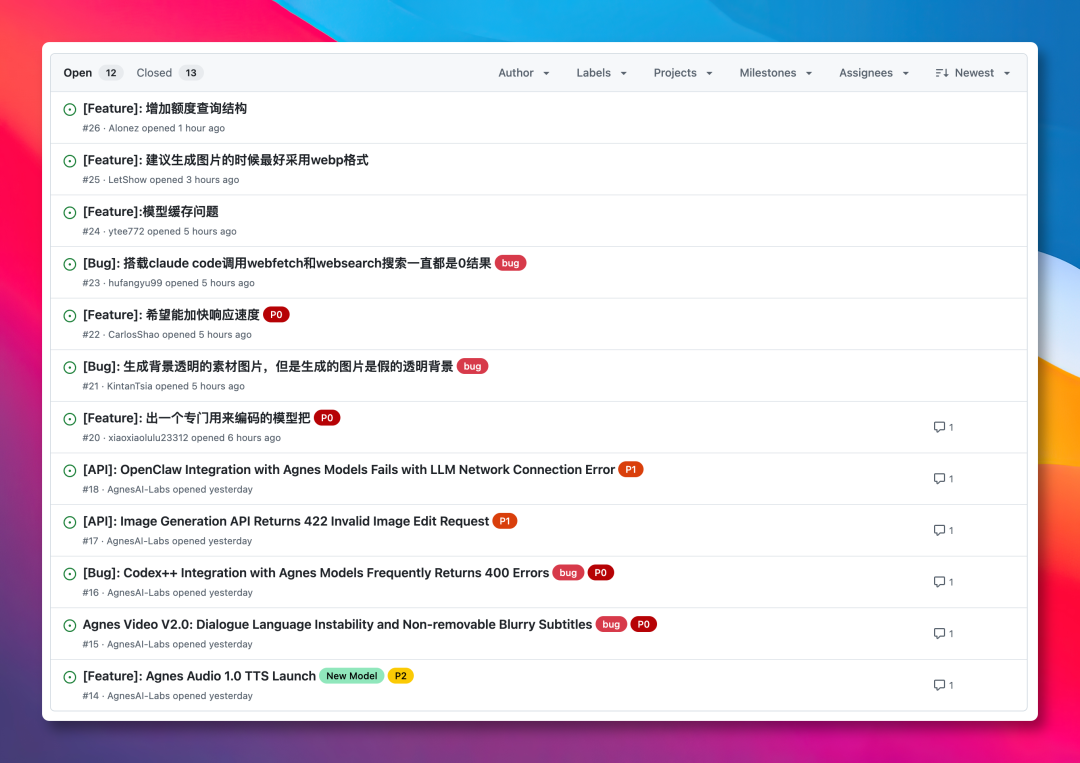Click bug label on Agnes Video issue
The image size is (1080, 763).
pos(611,625)
